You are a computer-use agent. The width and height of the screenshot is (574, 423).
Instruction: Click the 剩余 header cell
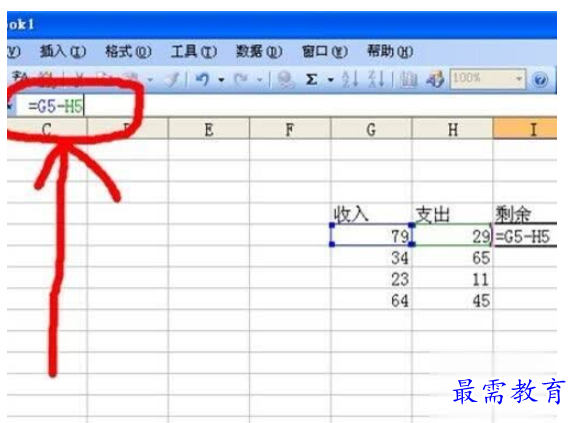pyautogui.click(x=525, y=214)
